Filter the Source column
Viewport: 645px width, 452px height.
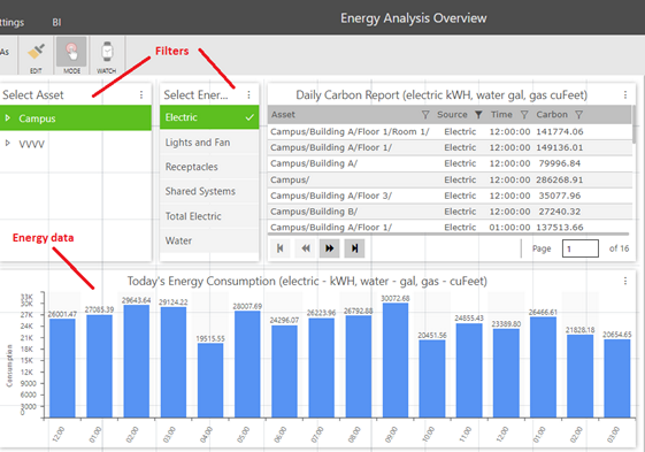pyautogui.click(x=478, y=115)
